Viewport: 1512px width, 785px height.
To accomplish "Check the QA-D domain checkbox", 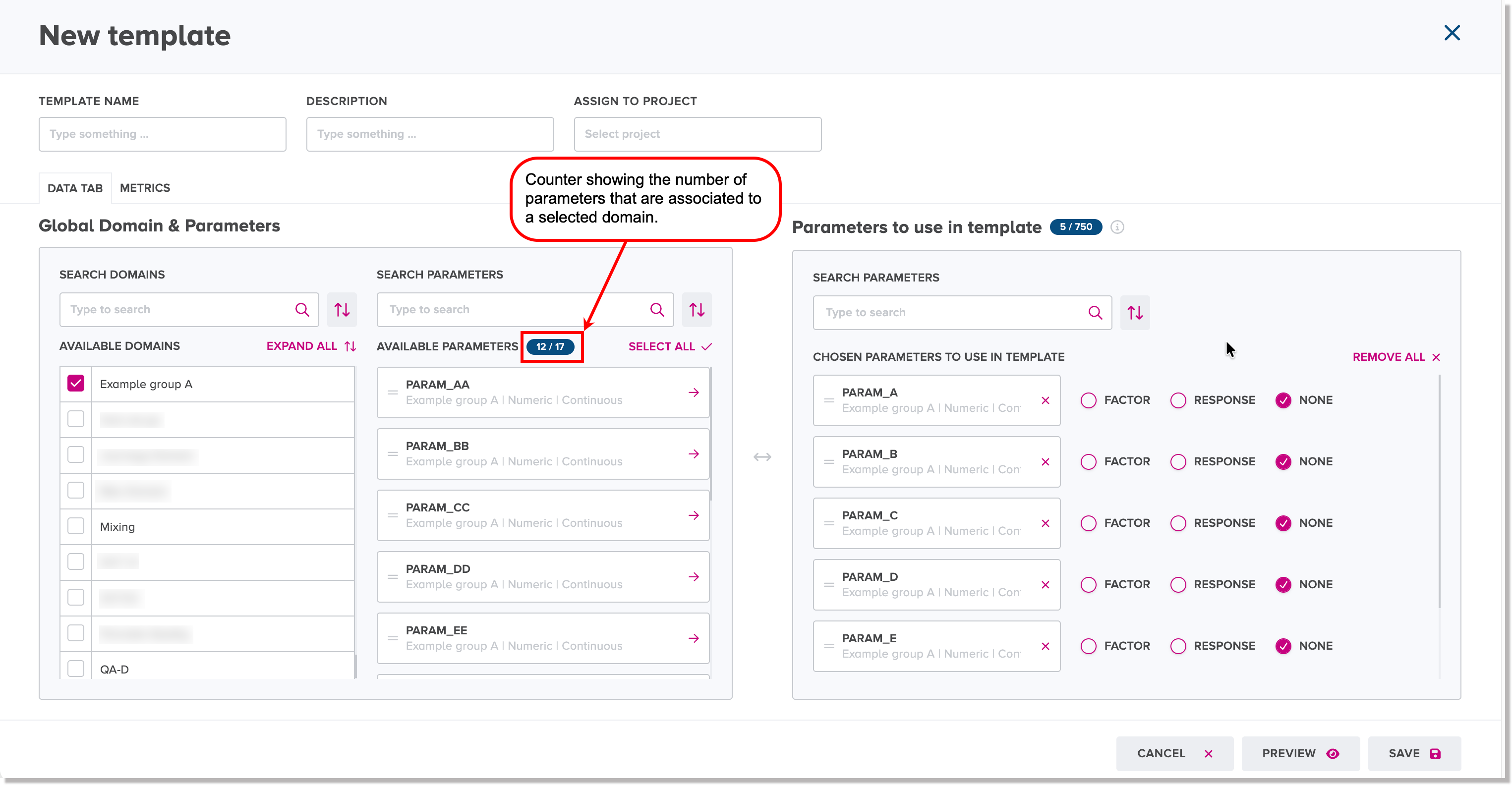I will coord(76,668).
